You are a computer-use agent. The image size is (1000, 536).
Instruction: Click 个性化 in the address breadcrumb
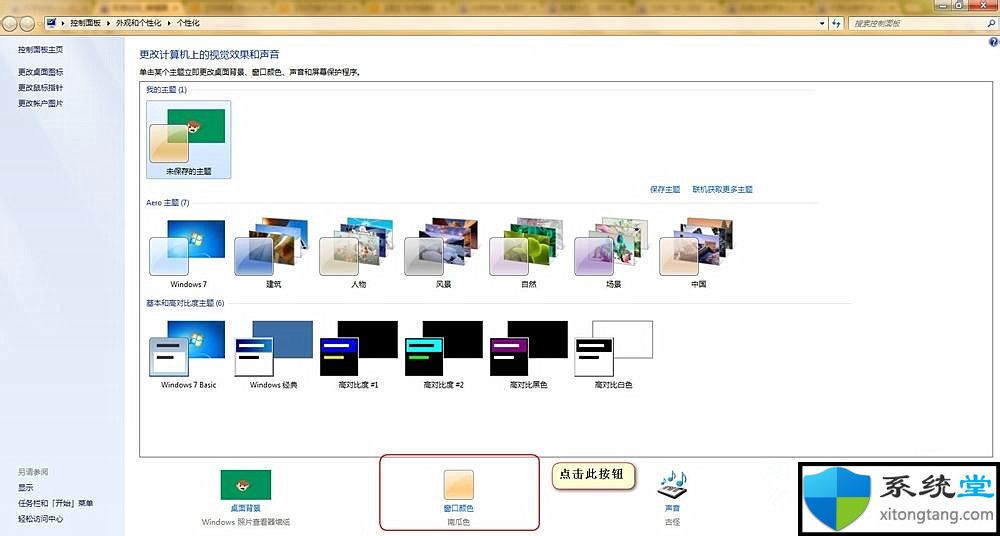click(x=188, y=23)
